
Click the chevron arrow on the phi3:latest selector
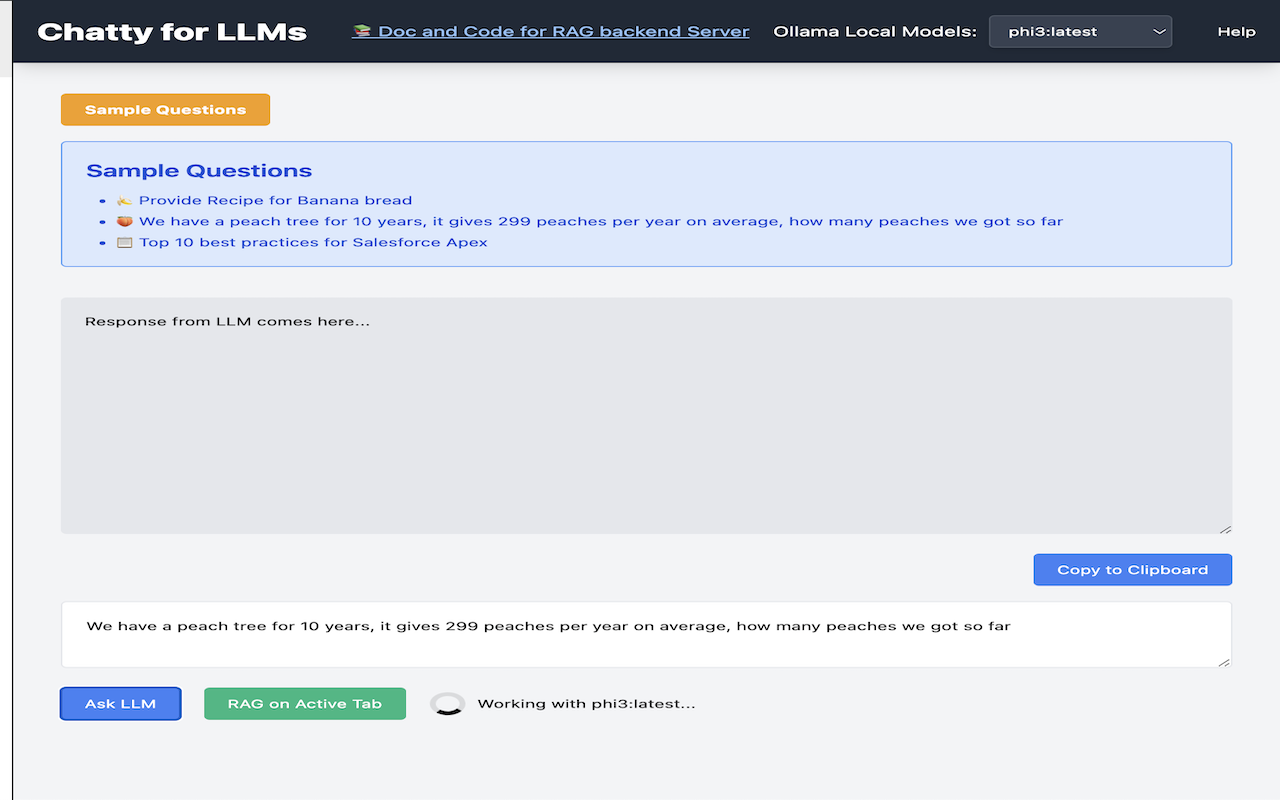click(x=1159, y=31)
